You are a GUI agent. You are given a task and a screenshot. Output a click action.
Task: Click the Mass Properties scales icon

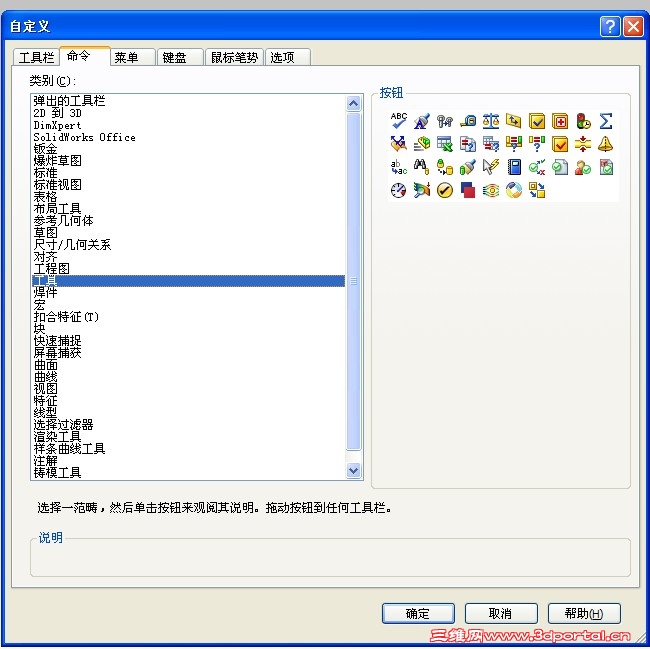tap(491, 121)
